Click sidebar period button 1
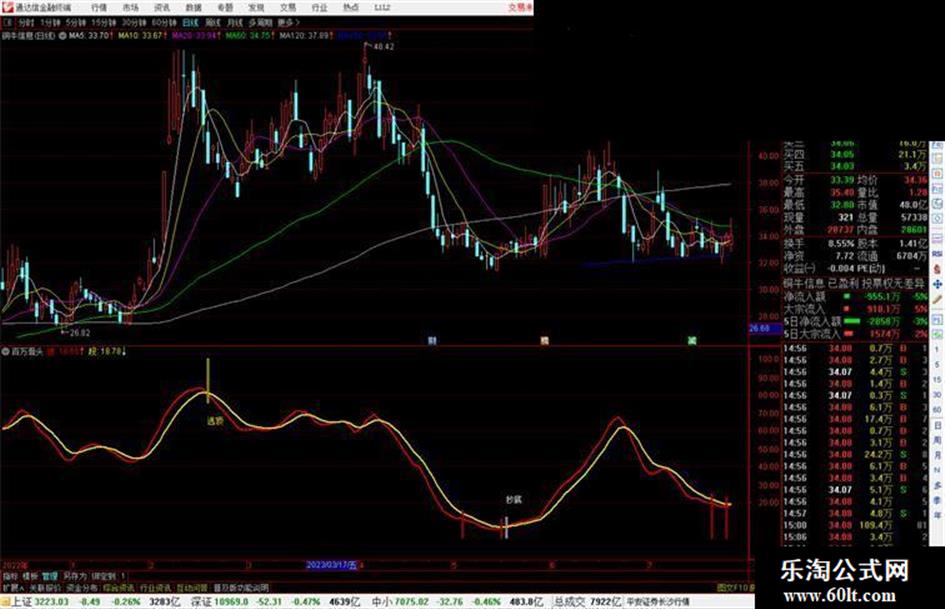The height and width of the screenshot is (609, 945). point(937,350)
